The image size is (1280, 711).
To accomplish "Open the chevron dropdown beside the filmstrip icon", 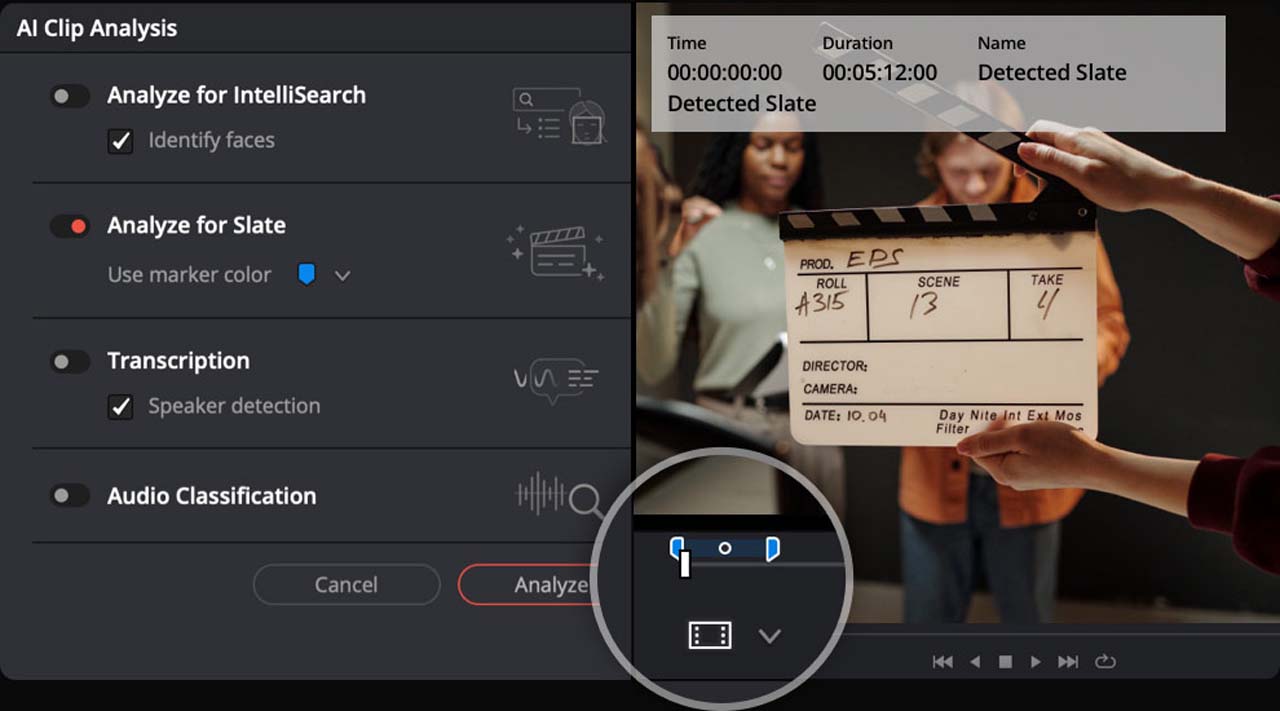I will pos(769,636).
